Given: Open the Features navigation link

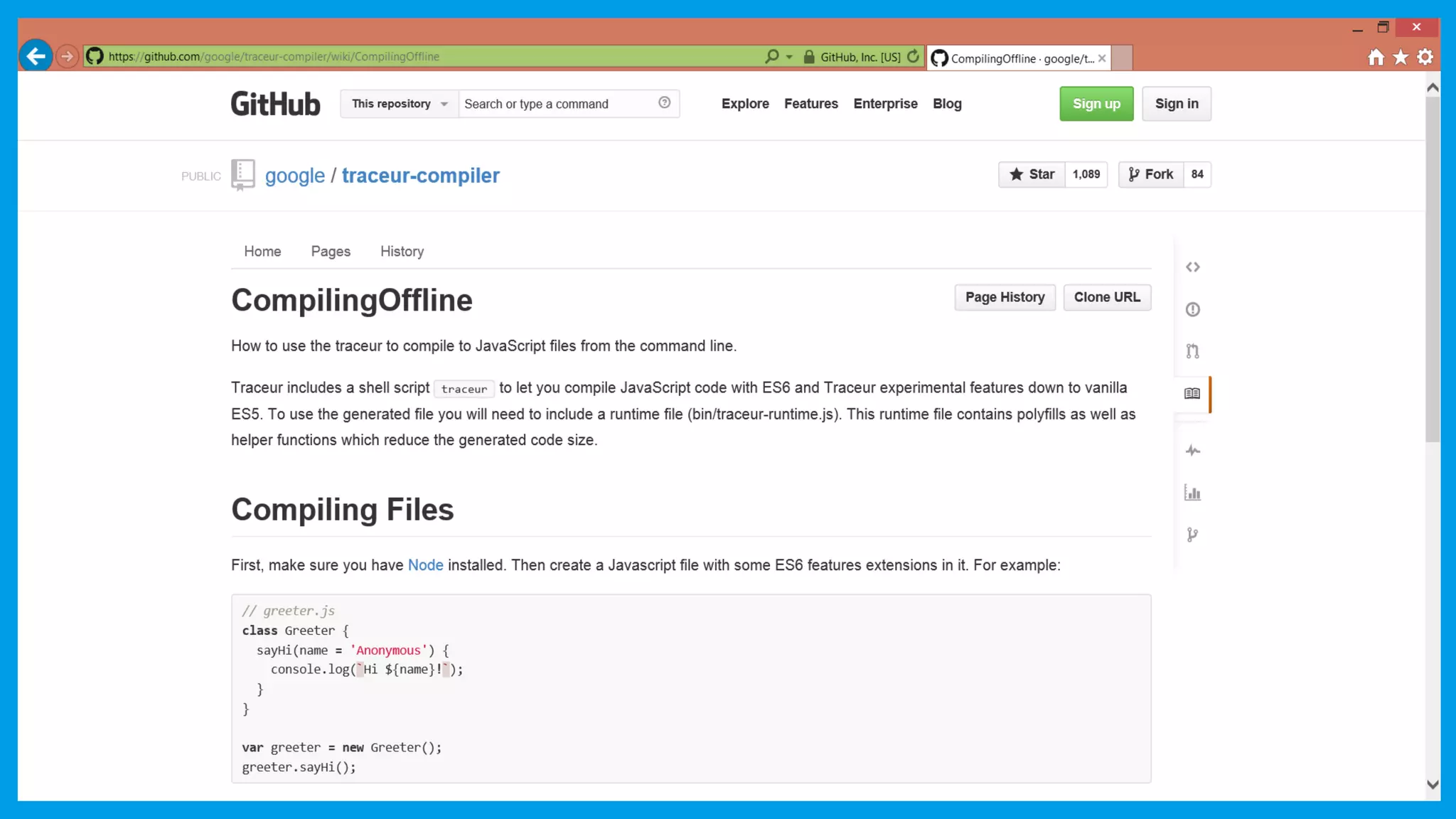Looking at the screenshot, I should pyautogui.click(x=811, y=104).
